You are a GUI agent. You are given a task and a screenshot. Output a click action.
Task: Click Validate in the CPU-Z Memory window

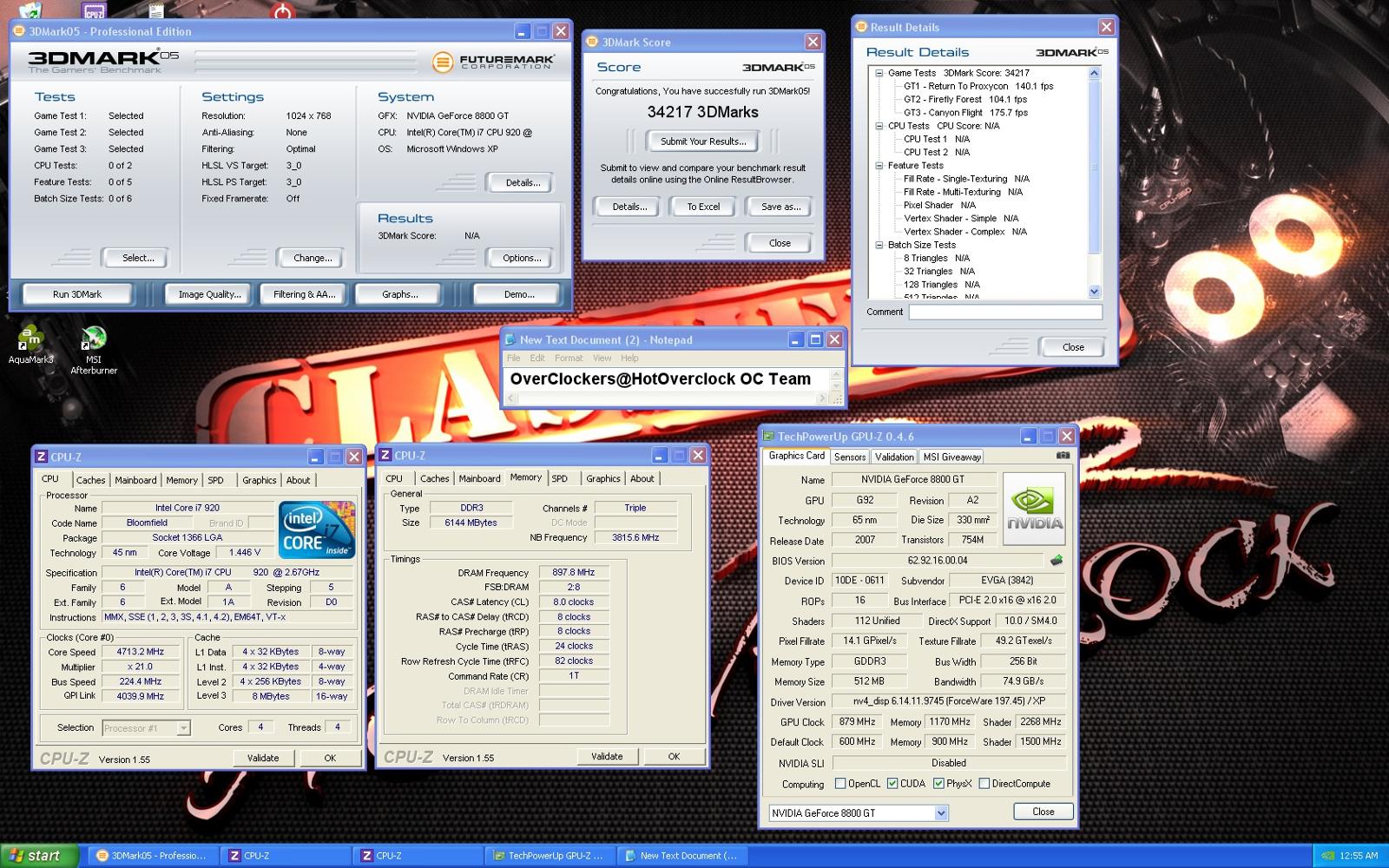pos(607,757)
